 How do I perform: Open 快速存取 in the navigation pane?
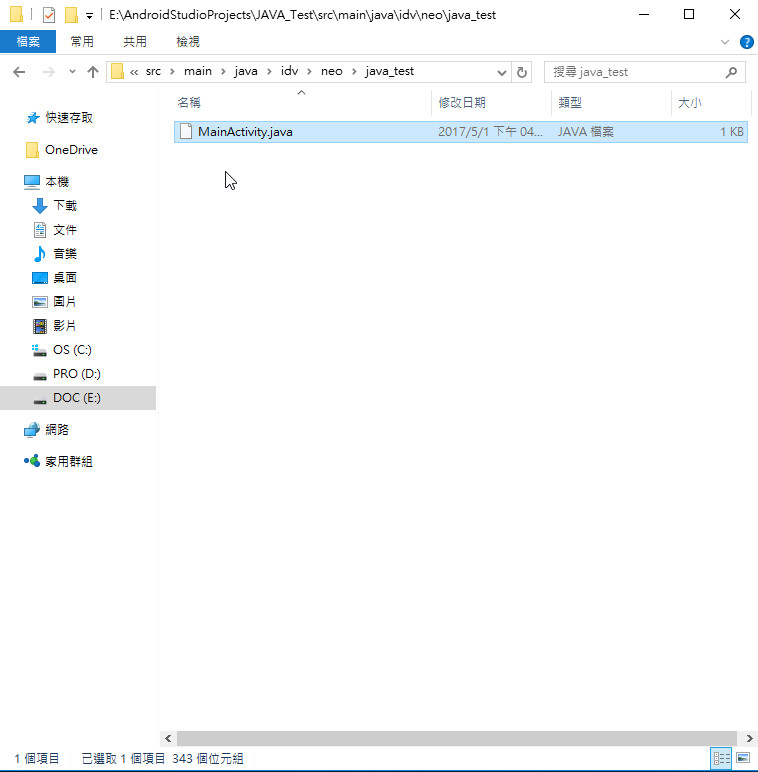(x=69, y=118)
